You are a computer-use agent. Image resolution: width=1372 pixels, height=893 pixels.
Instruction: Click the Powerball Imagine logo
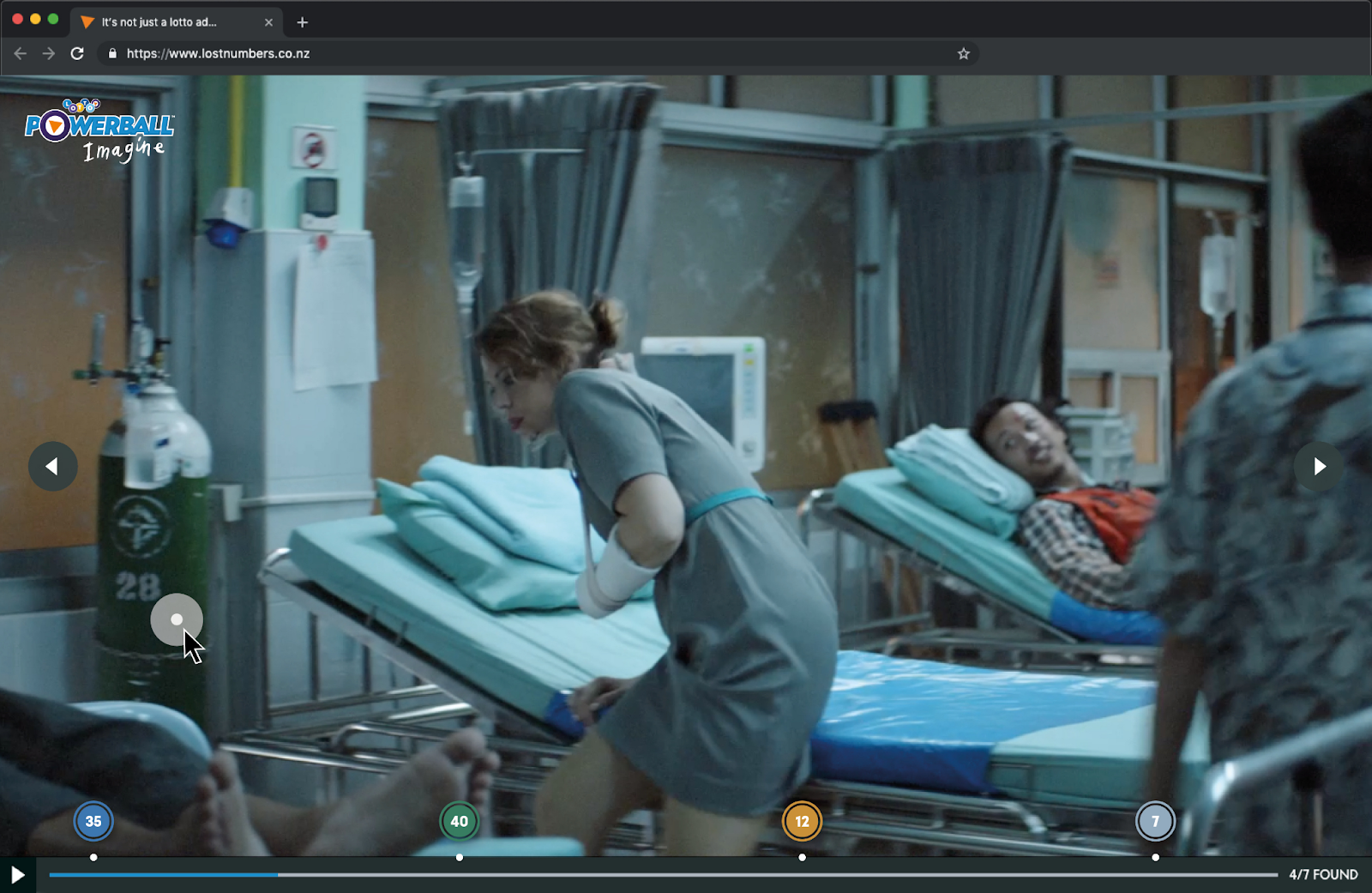point(99,130)
